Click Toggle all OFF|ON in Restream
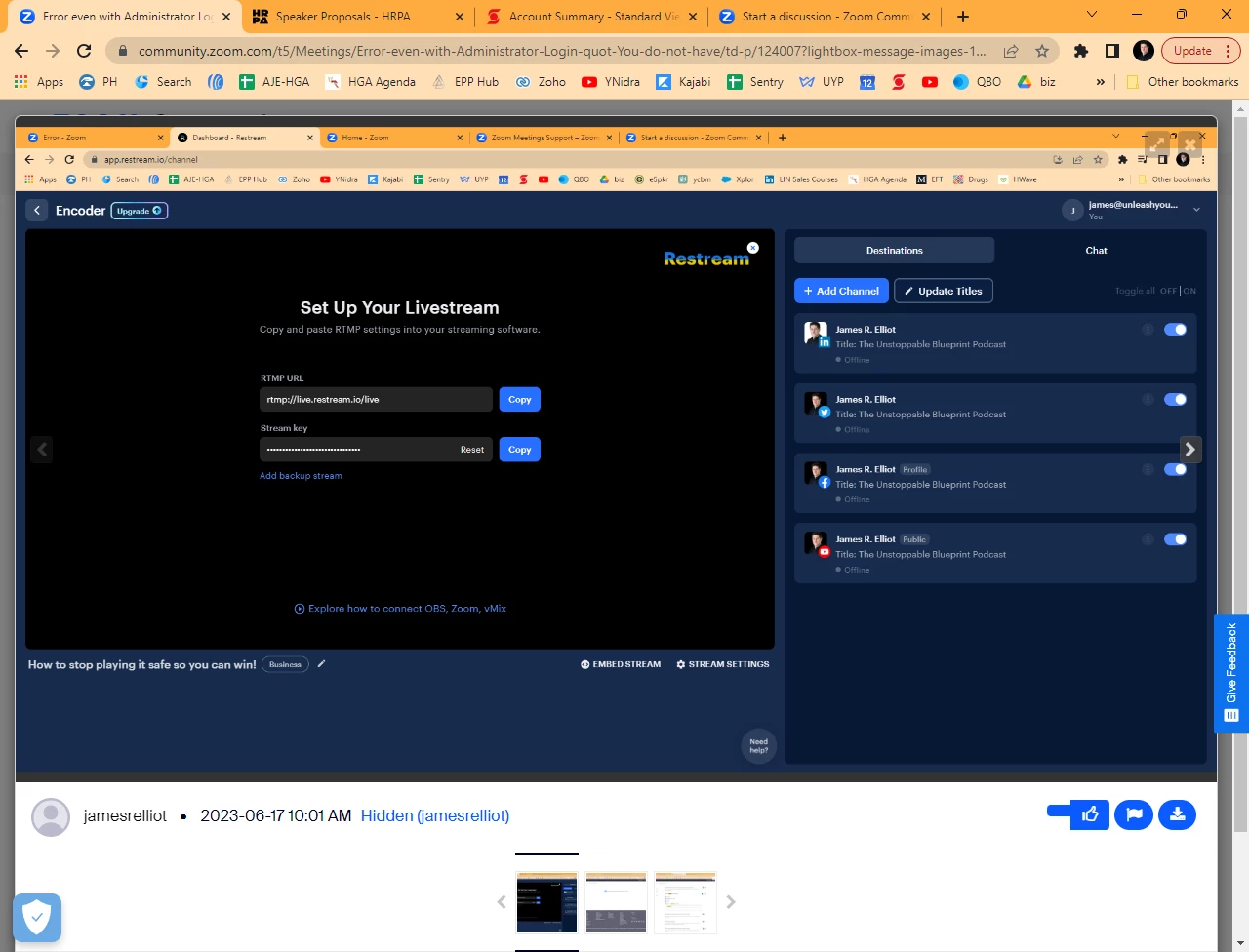The height and width of the screenshot is (952, 1249). click(x=1155, y=291)
